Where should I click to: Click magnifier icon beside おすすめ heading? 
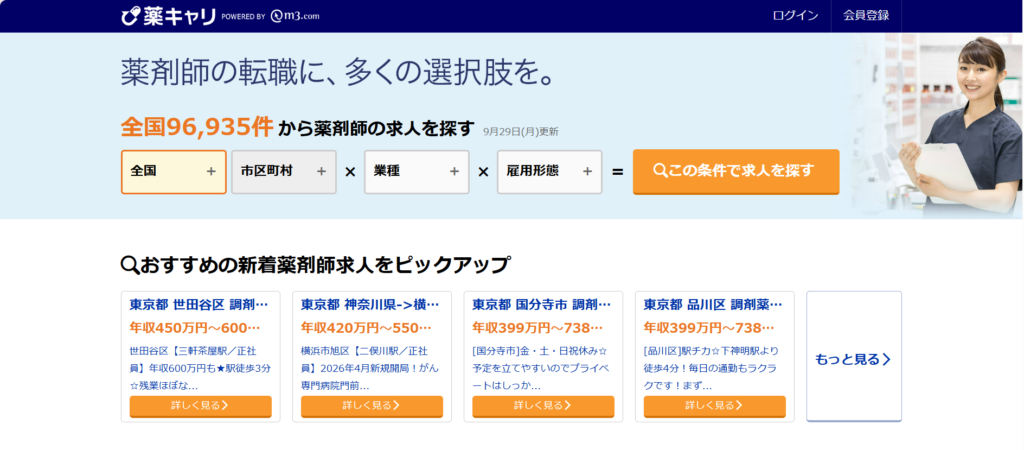coord(129,265)
